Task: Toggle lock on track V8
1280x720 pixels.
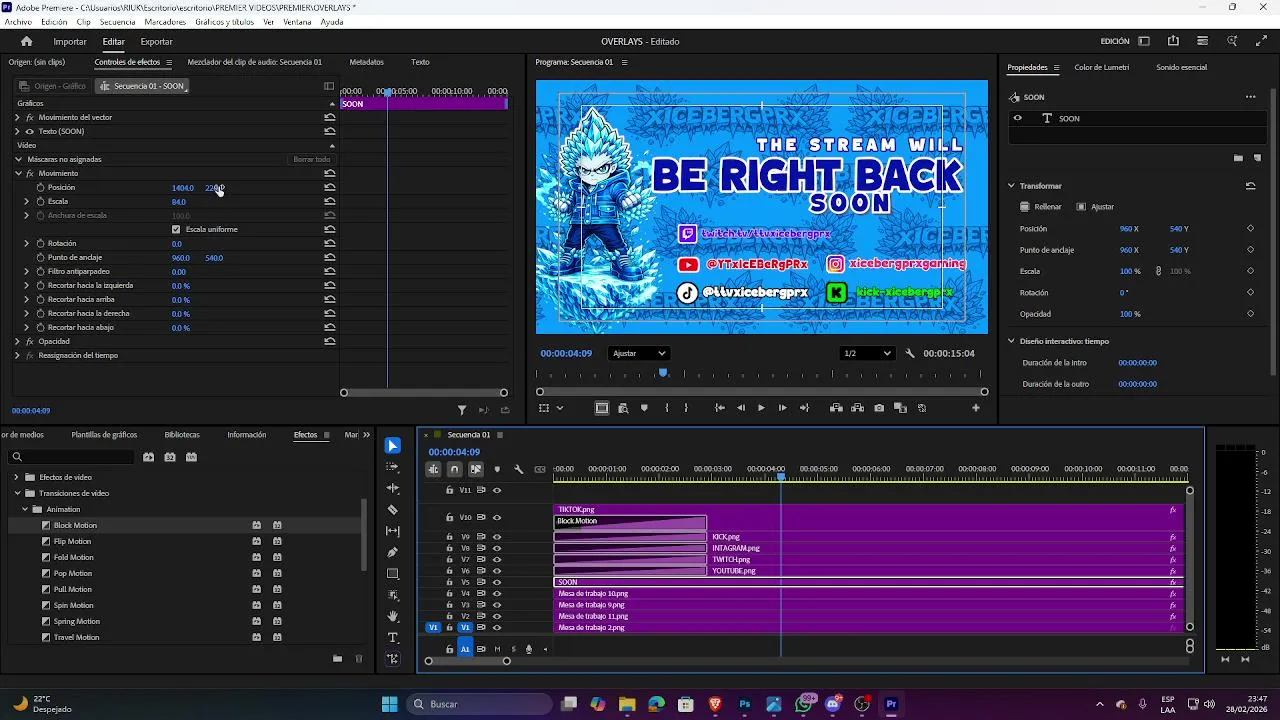Action: 450,548
